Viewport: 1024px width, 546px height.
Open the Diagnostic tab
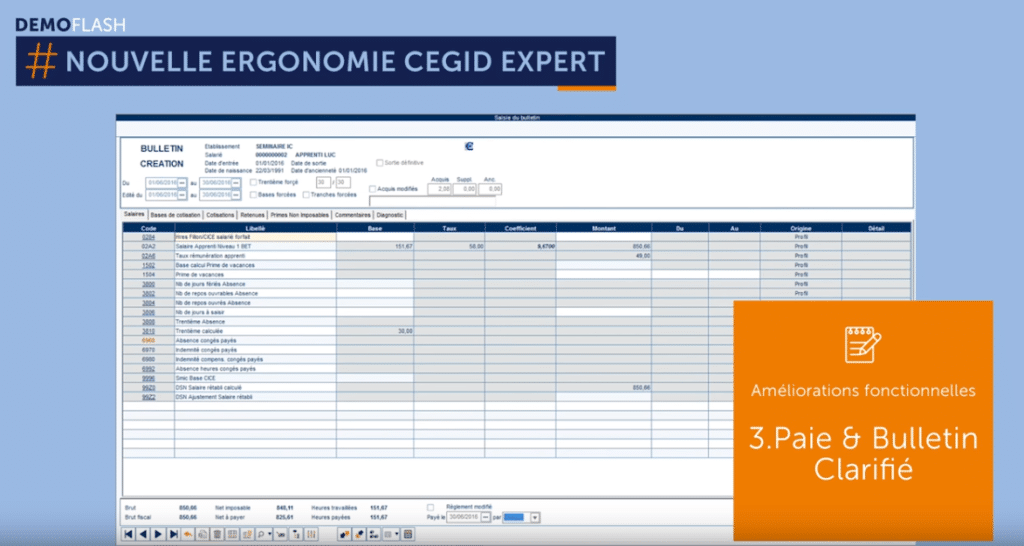point(391,215)
